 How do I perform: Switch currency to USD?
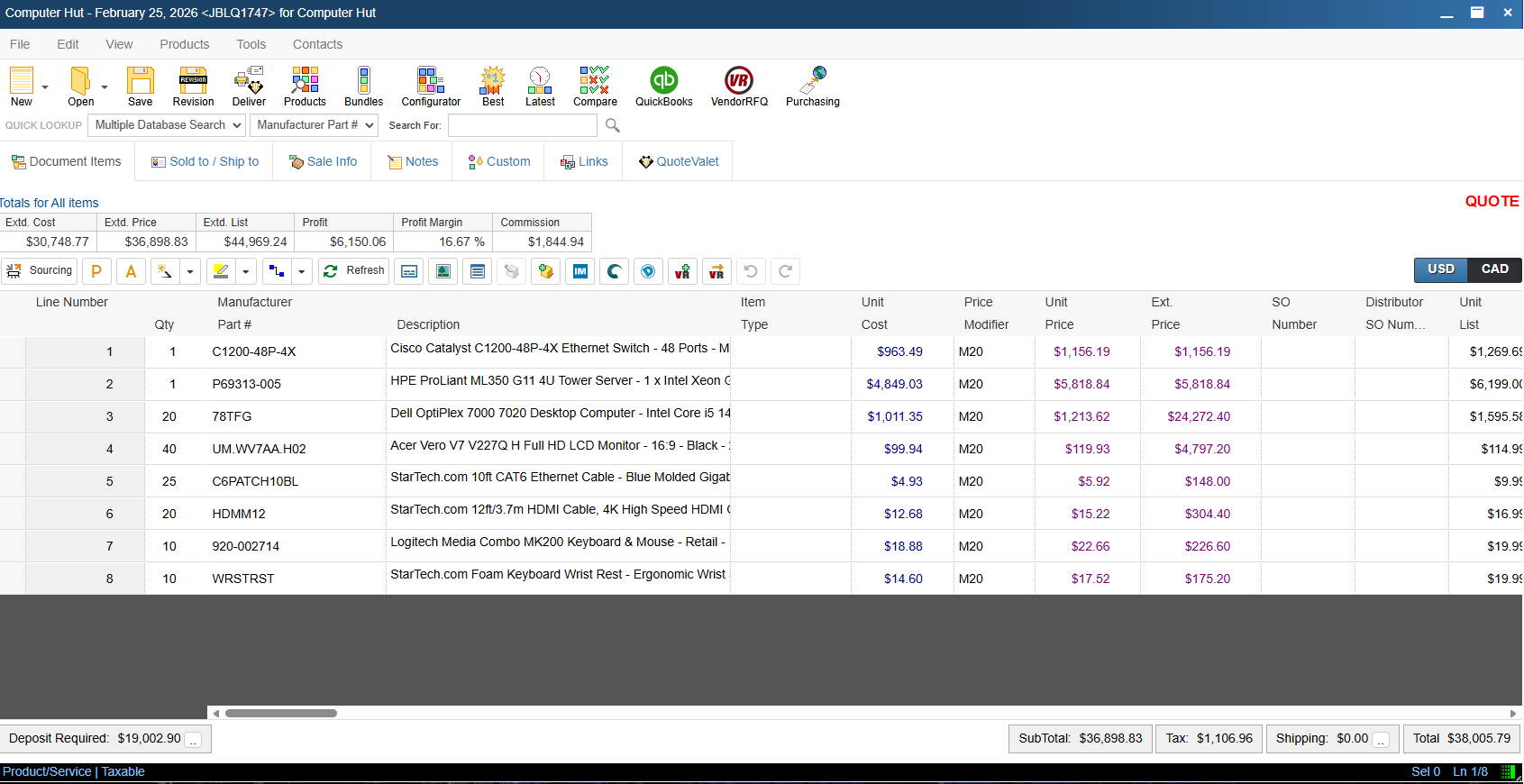point(1440,269)
